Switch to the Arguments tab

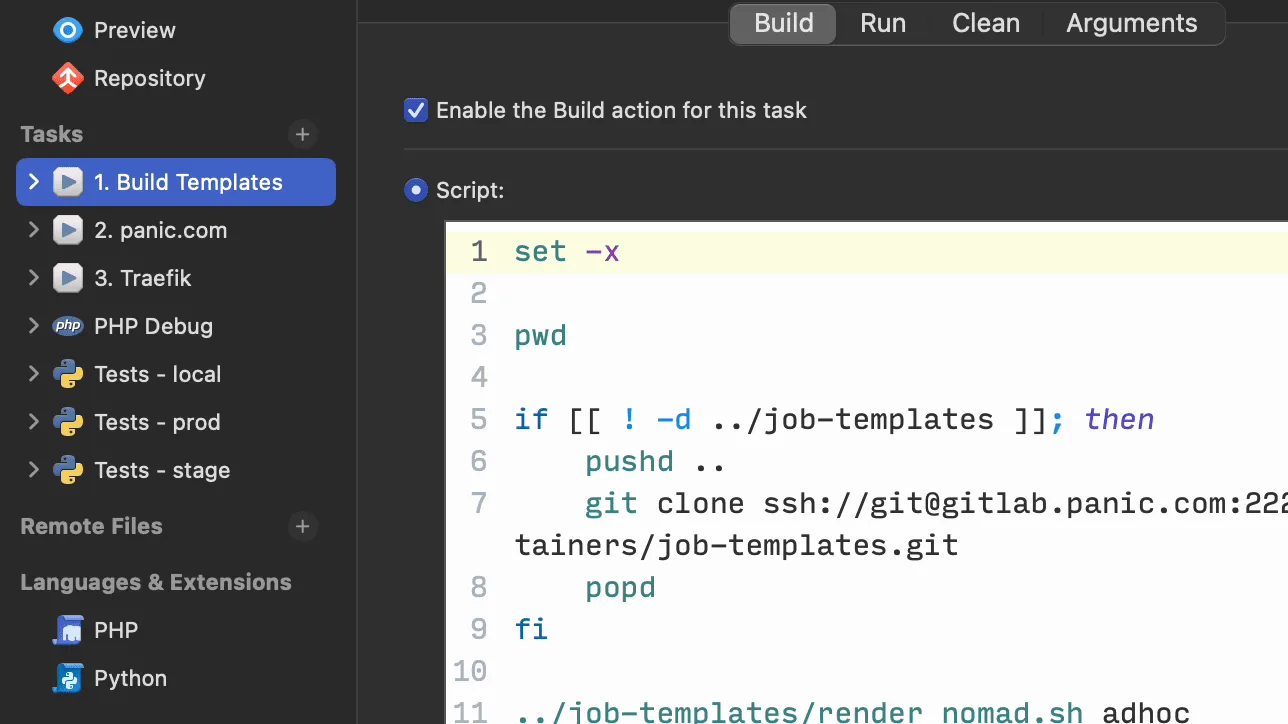click(x=1132, y=23)
